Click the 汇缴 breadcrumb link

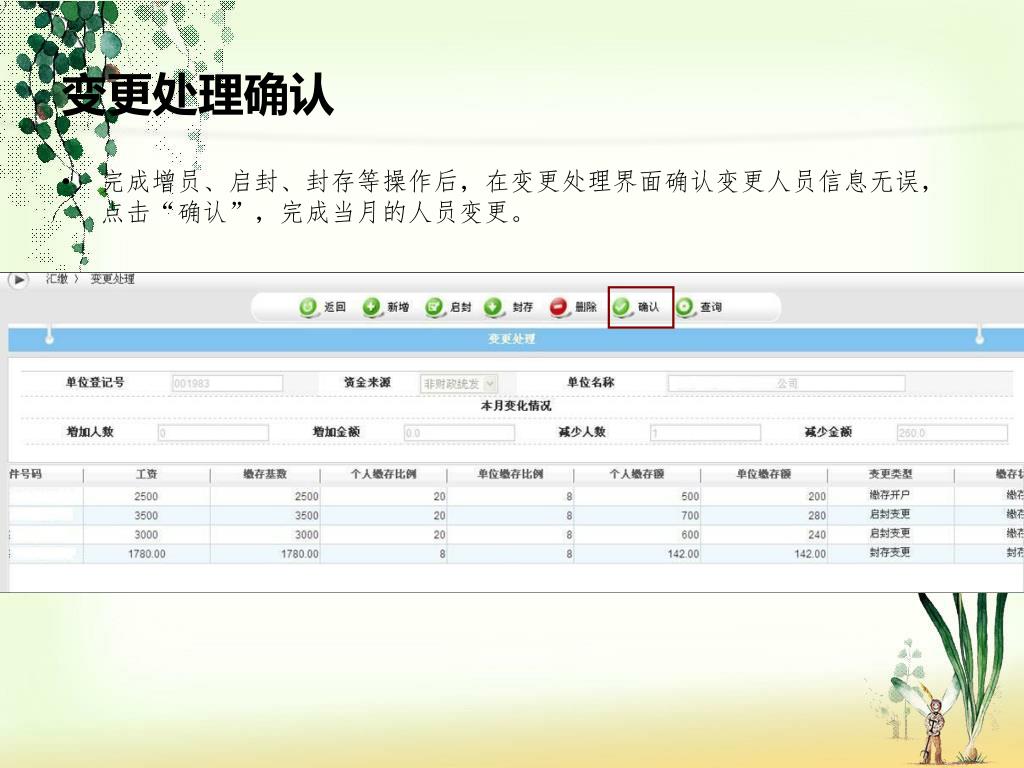pyautogui.click(x=56, y=279)
